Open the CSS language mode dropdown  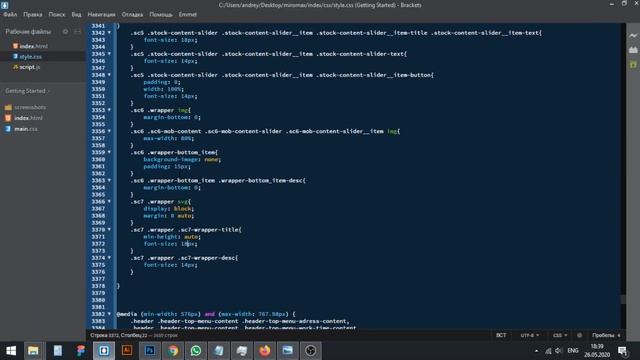tap(560, 335)
